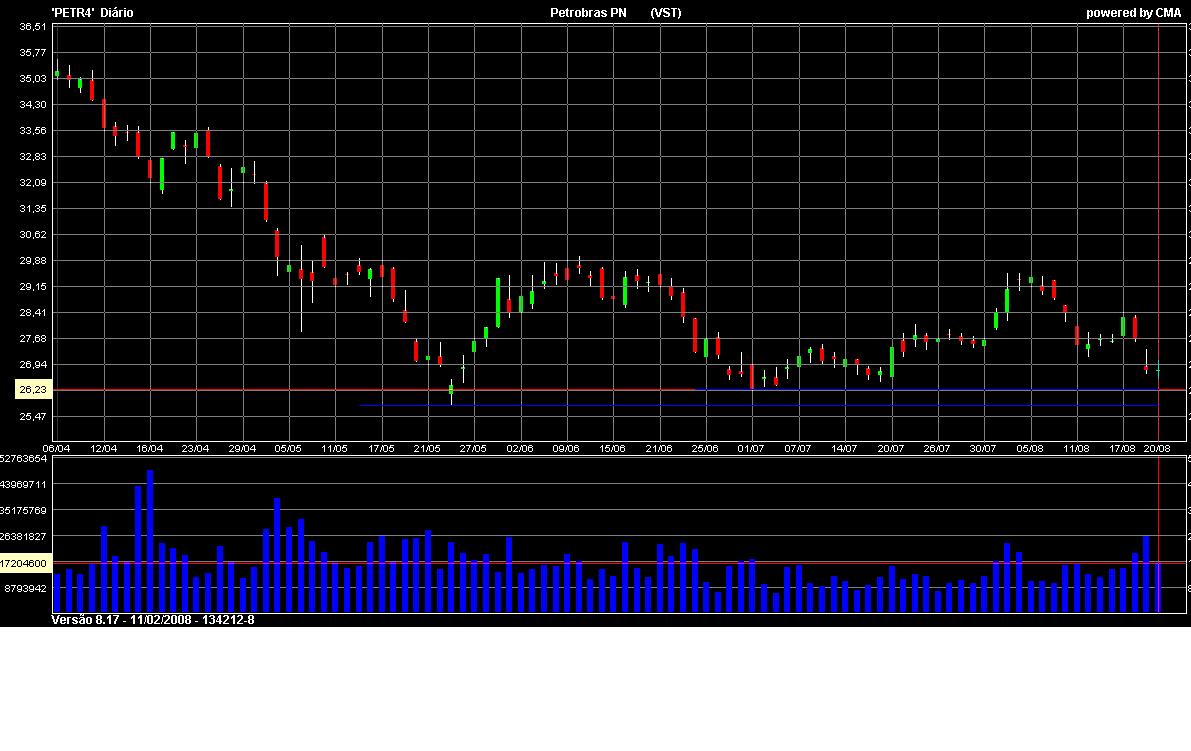The image size is (1191, 751).
Task: Choose the 21/05 date marker
Action: [x=427, y=449]
